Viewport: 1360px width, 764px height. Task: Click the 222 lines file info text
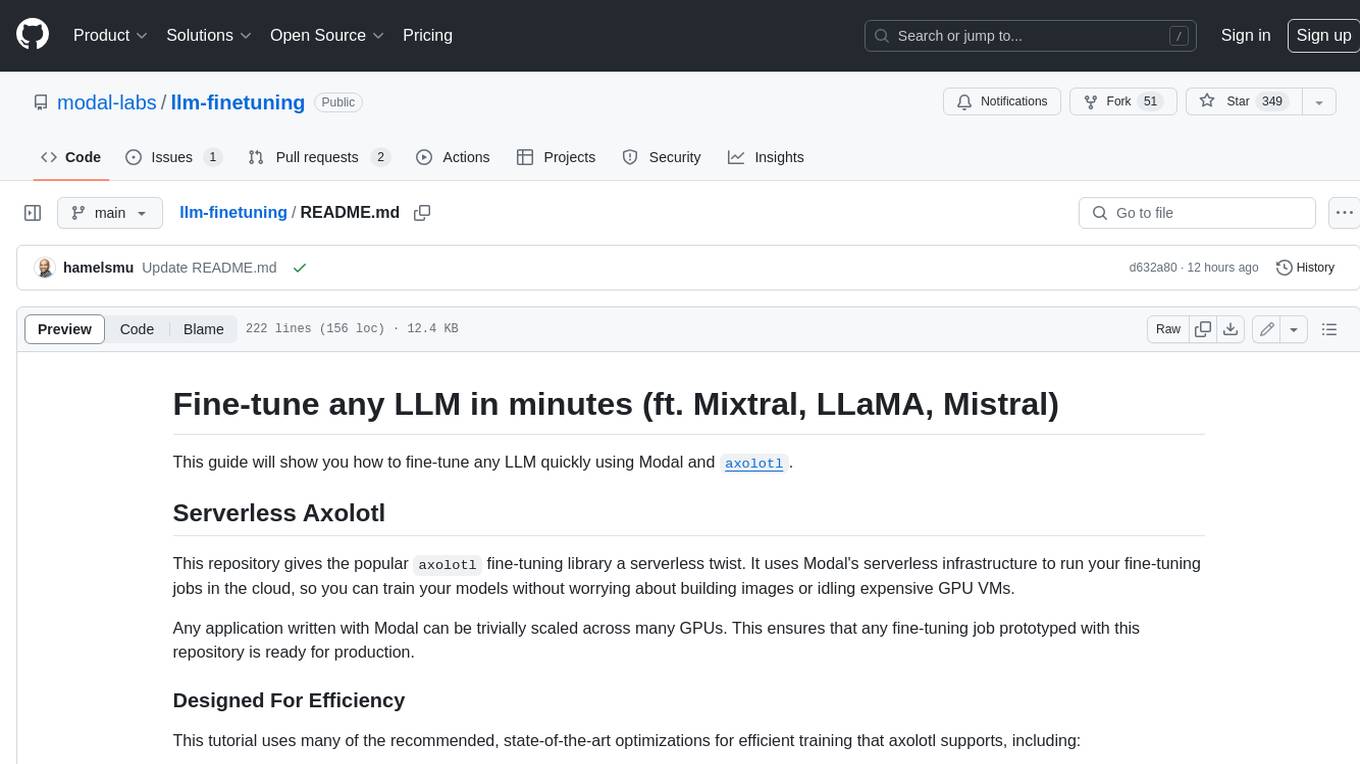[352, 329]
